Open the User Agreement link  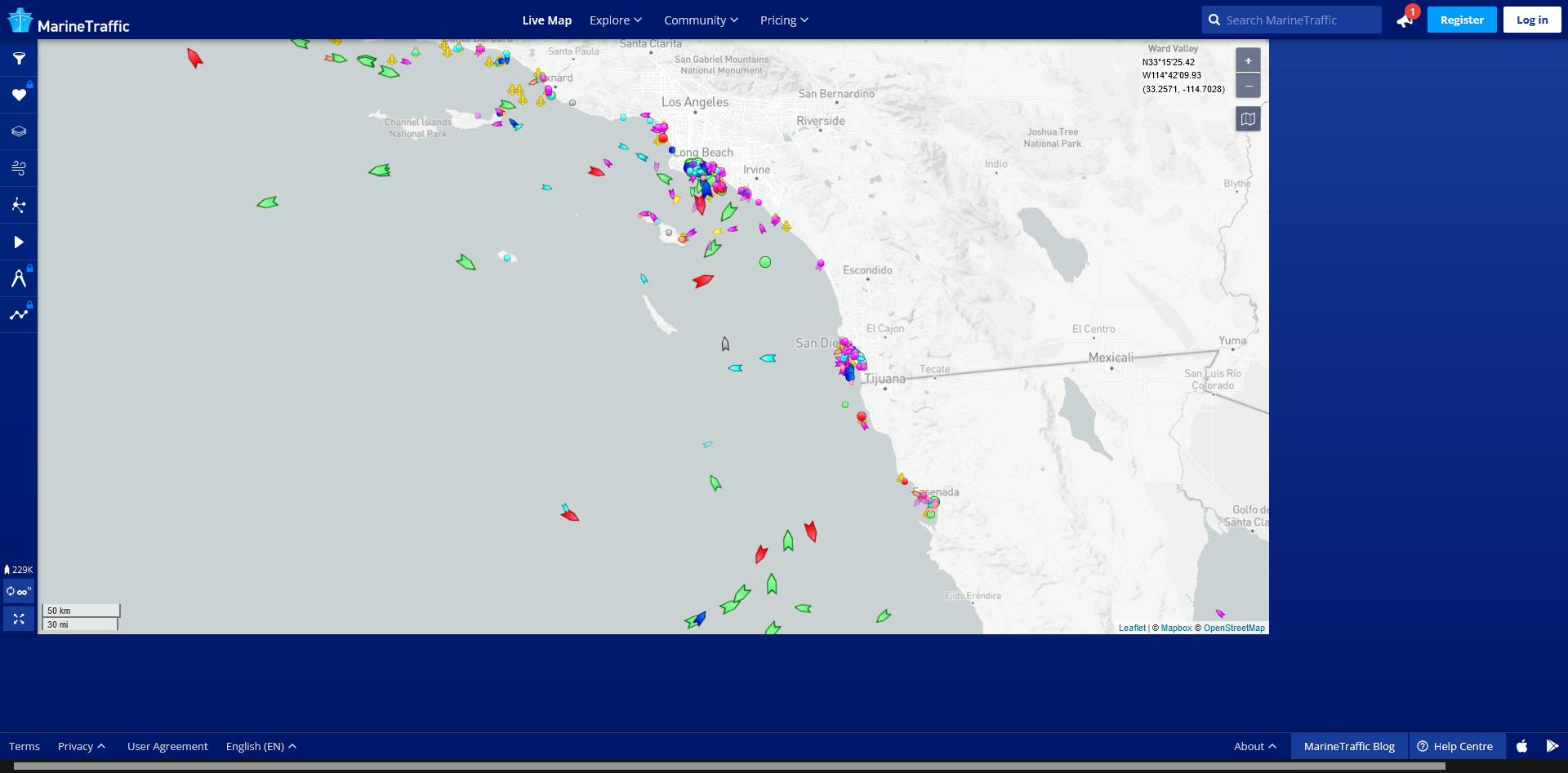click(x=167, y=746)
